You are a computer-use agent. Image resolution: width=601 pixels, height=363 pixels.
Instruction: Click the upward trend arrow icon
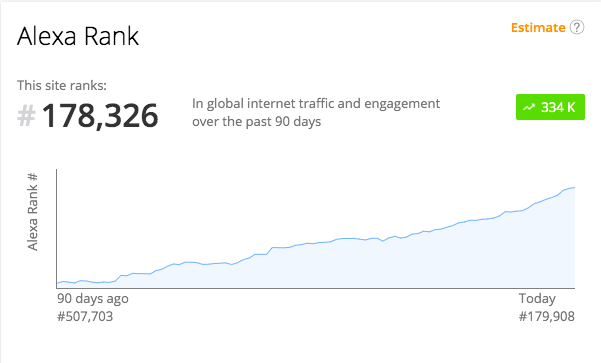click(x=529, y=107)
